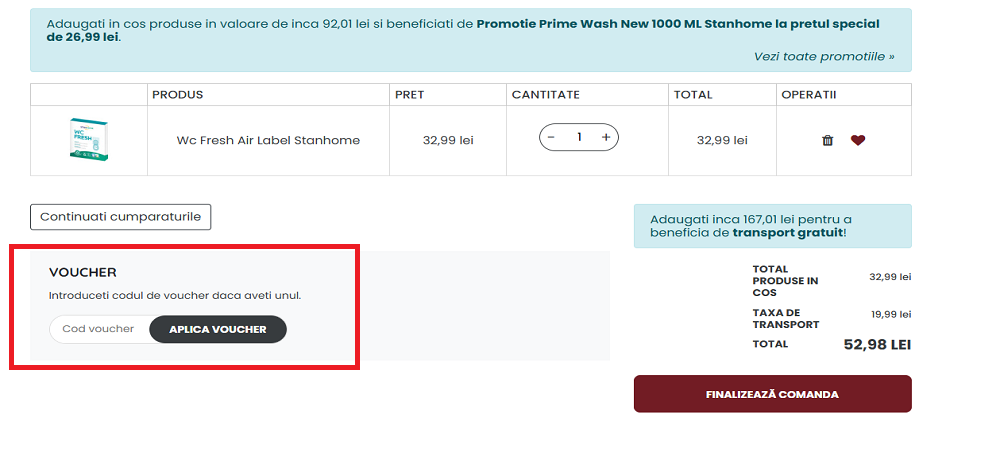Viewport: 1000px width, 450px height.
Task: Increase quantity with the plus button
Action: click(x=605, y=137)
